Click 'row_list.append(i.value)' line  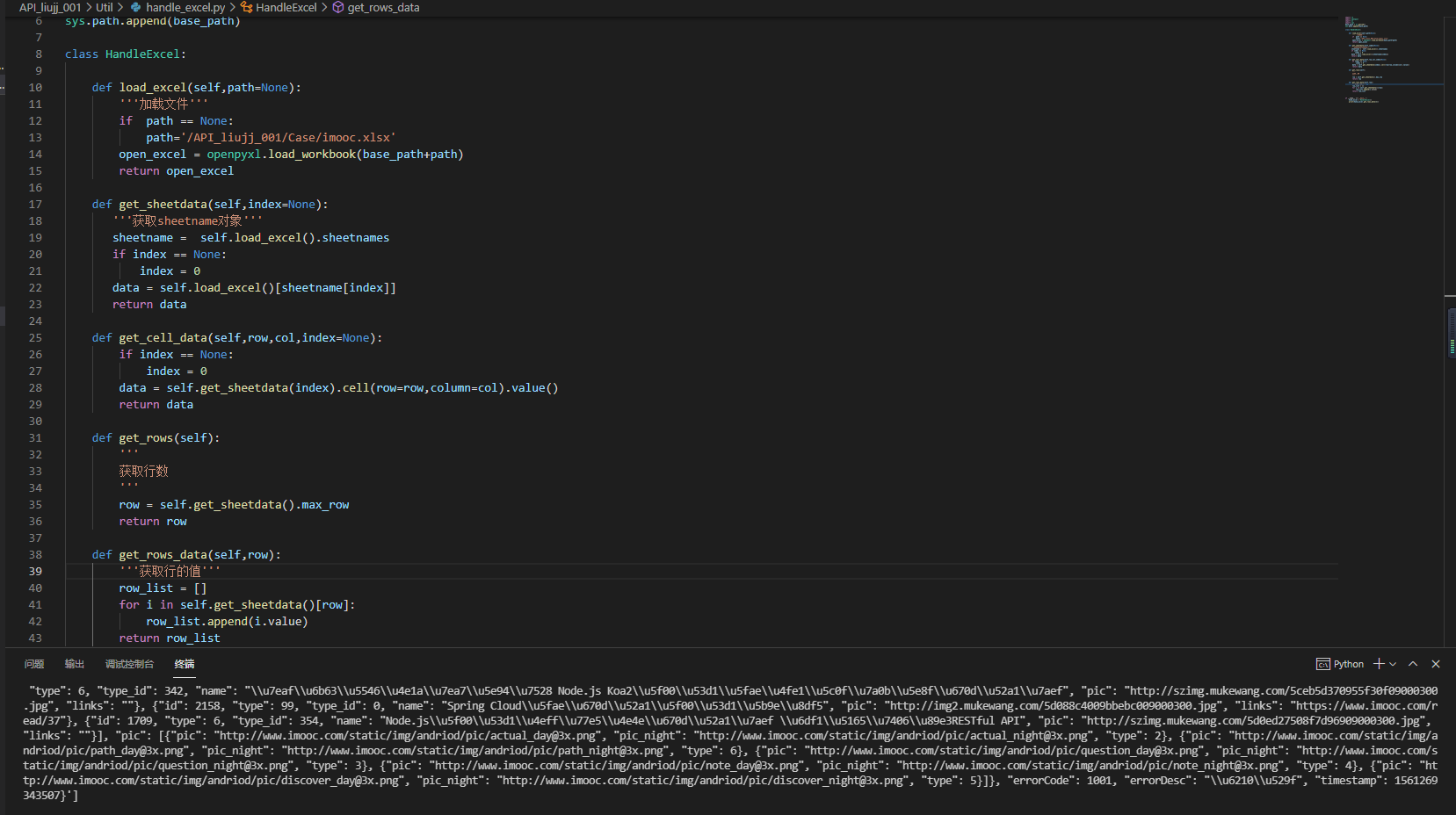[x=227, y=621]
